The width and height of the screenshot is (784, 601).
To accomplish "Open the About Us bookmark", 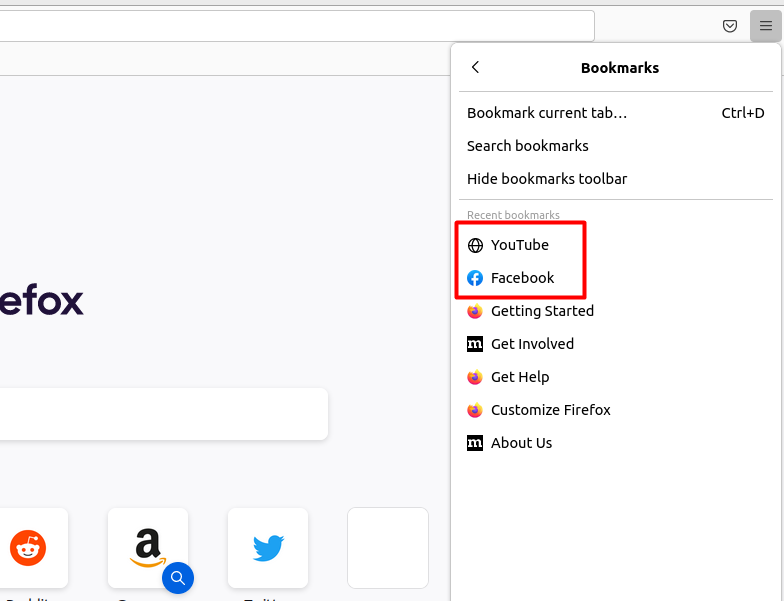I will (x=616, y=443).
